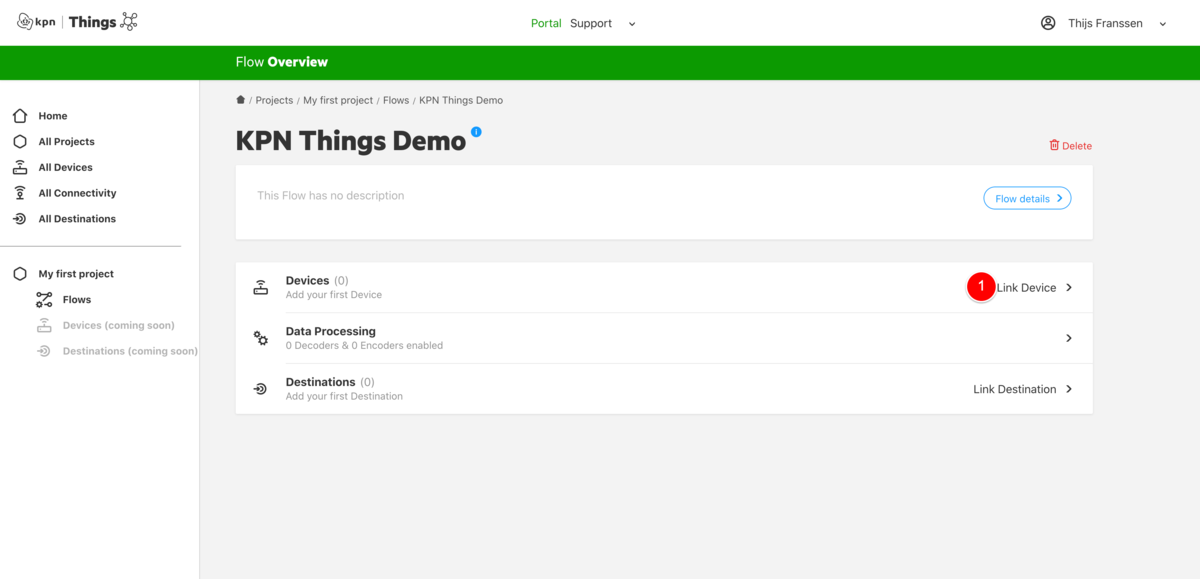
Task: Click the Things network logo icon
Action: tap(129, 22)
